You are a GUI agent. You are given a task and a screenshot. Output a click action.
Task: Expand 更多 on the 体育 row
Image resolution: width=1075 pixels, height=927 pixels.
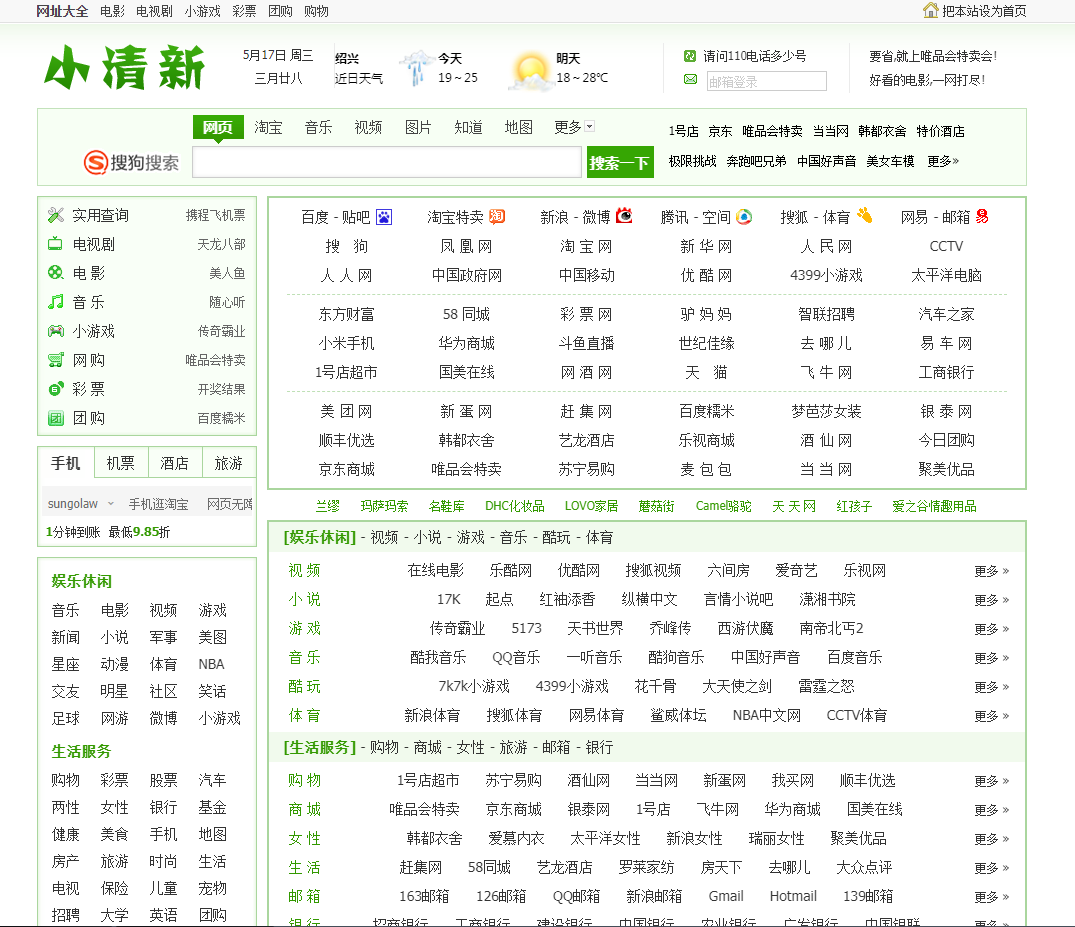pos(991,716)
